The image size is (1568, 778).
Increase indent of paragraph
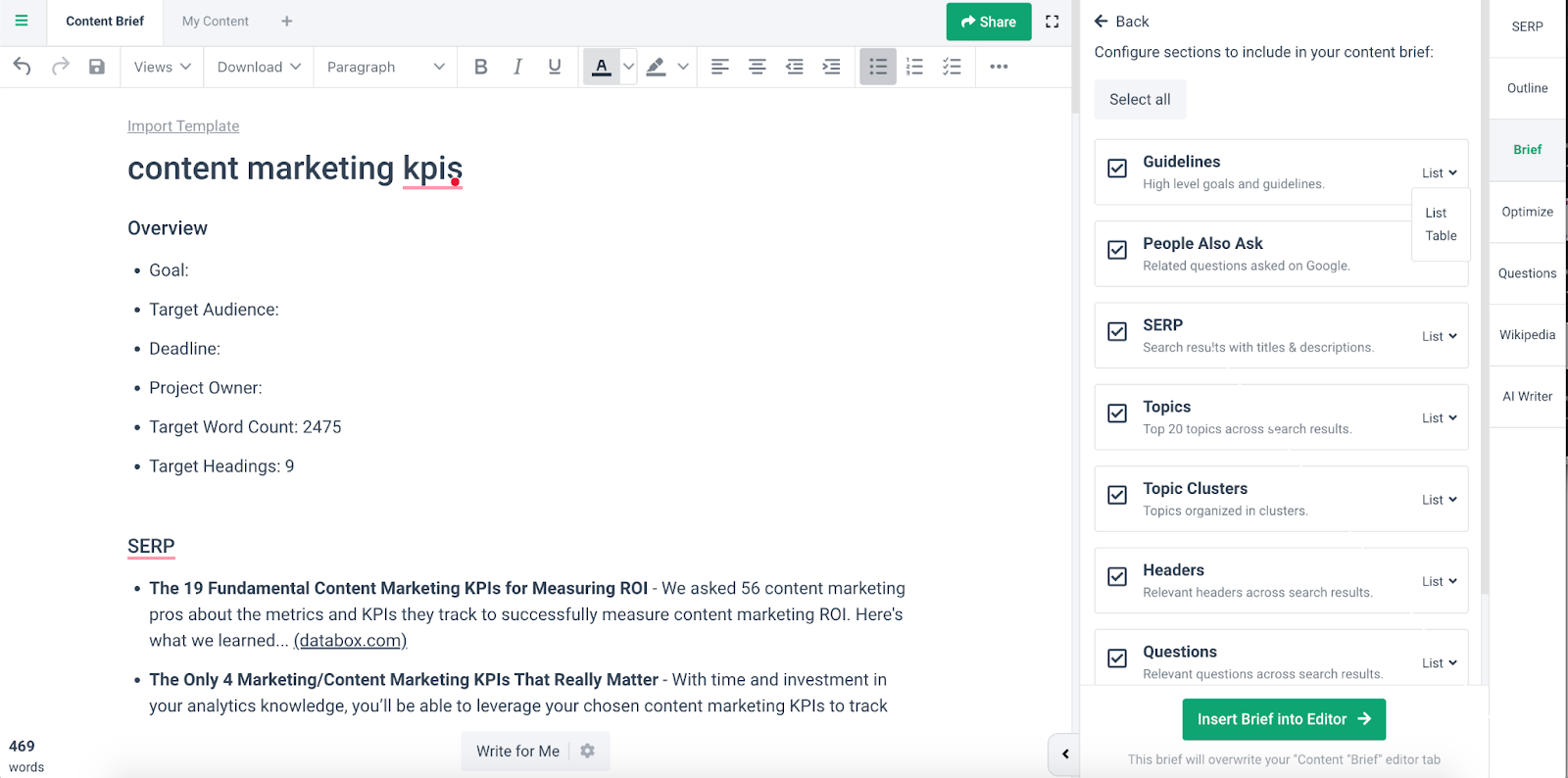click(832, 67)
